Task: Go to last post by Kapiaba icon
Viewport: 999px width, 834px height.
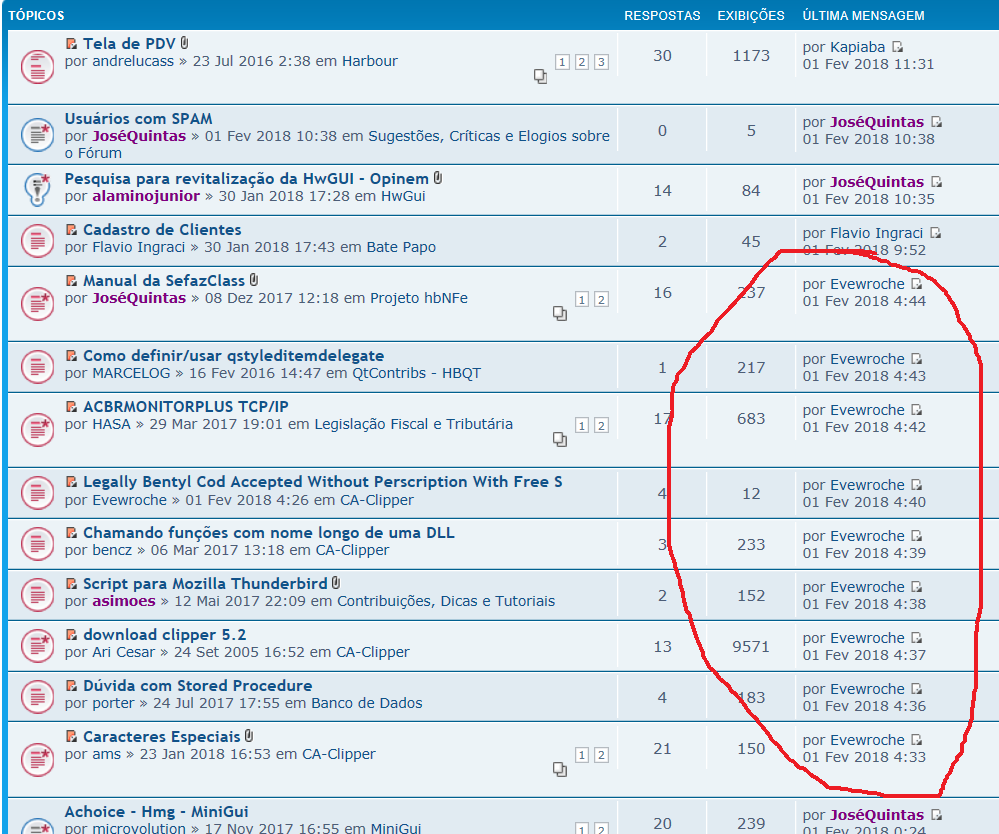Action: point(897,47)
